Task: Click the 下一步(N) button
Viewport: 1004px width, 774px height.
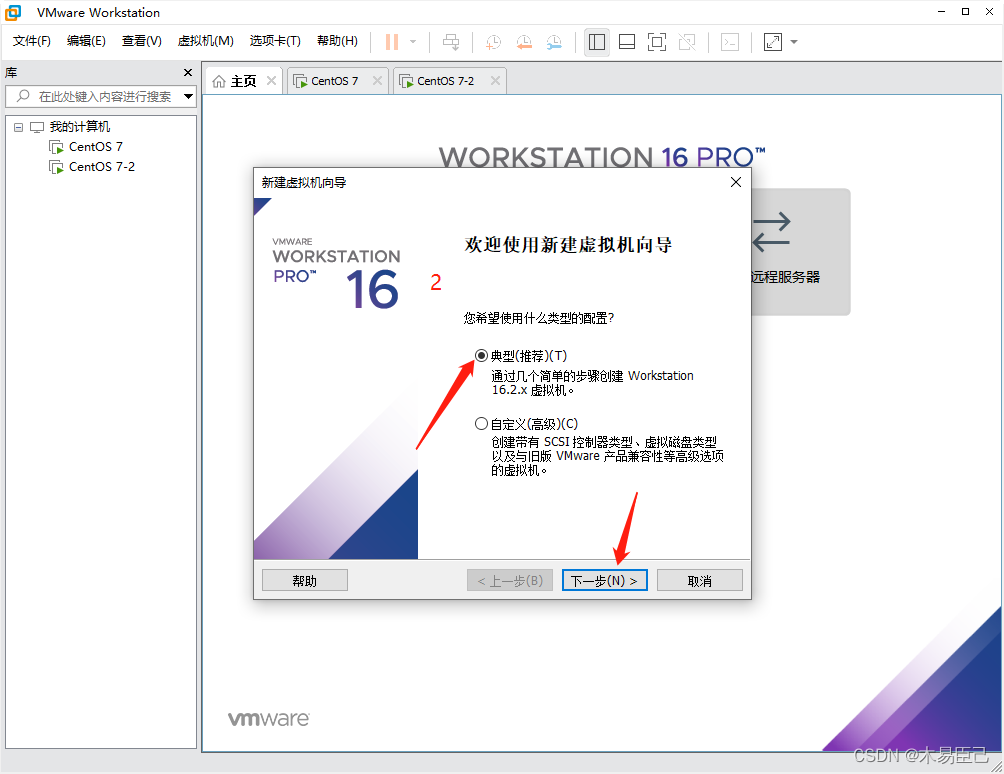Action: [604, 580]
